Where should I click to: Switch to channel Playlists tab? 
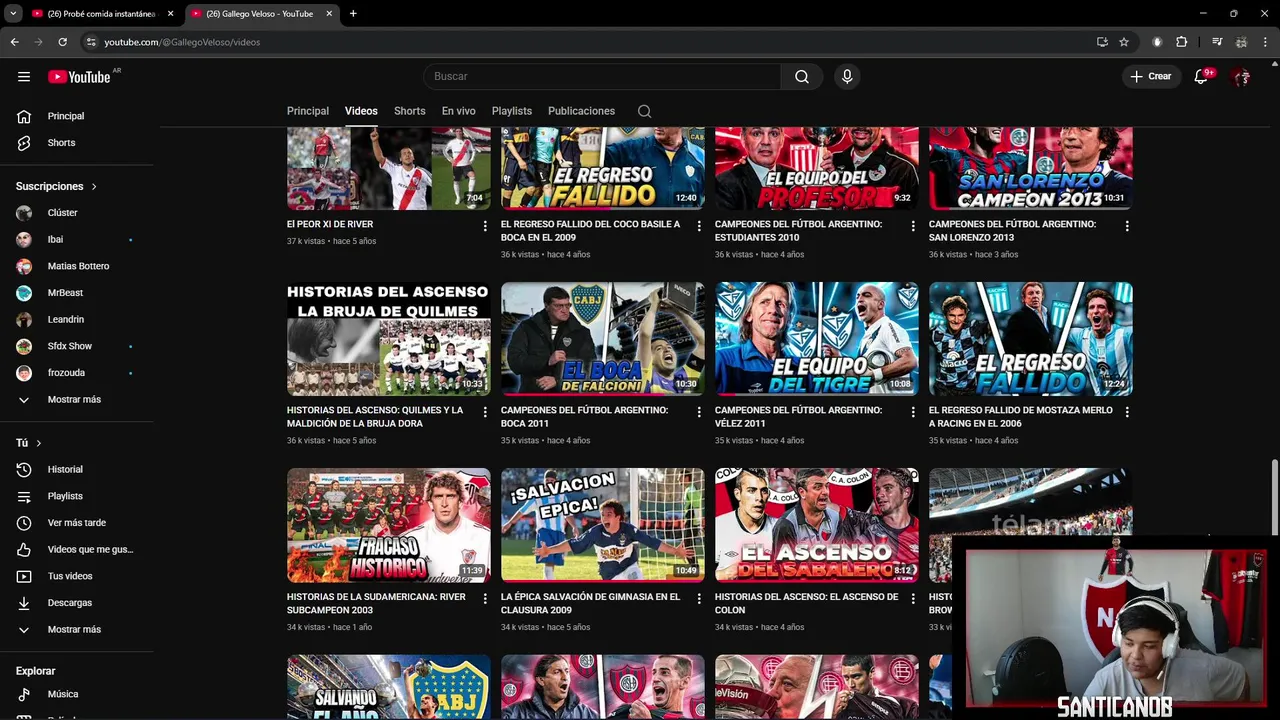512,111
